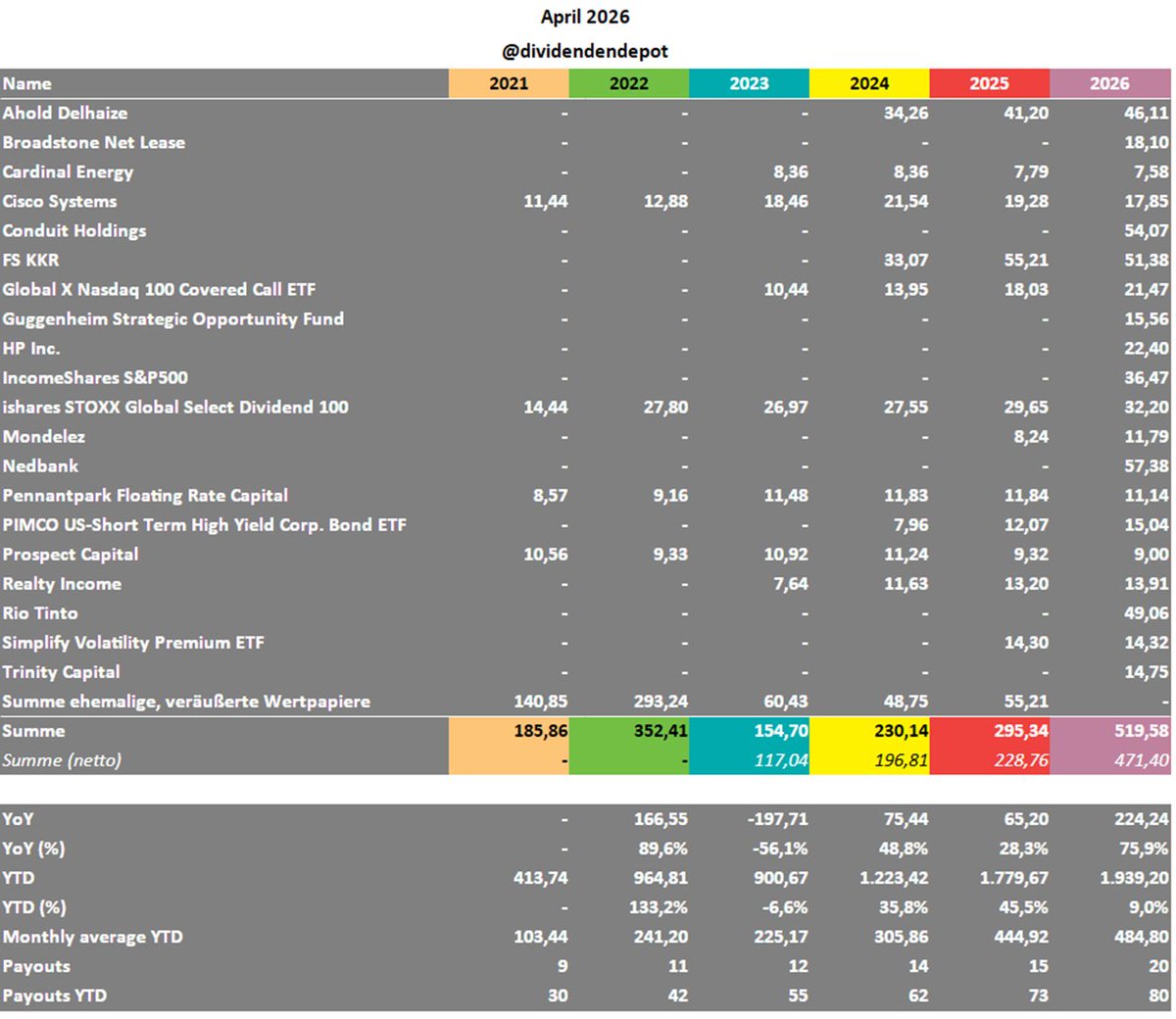This screenshot has width=1176, height=1019.
Task: Click the 'Monthly average YTD' row label
Action: 92,936
